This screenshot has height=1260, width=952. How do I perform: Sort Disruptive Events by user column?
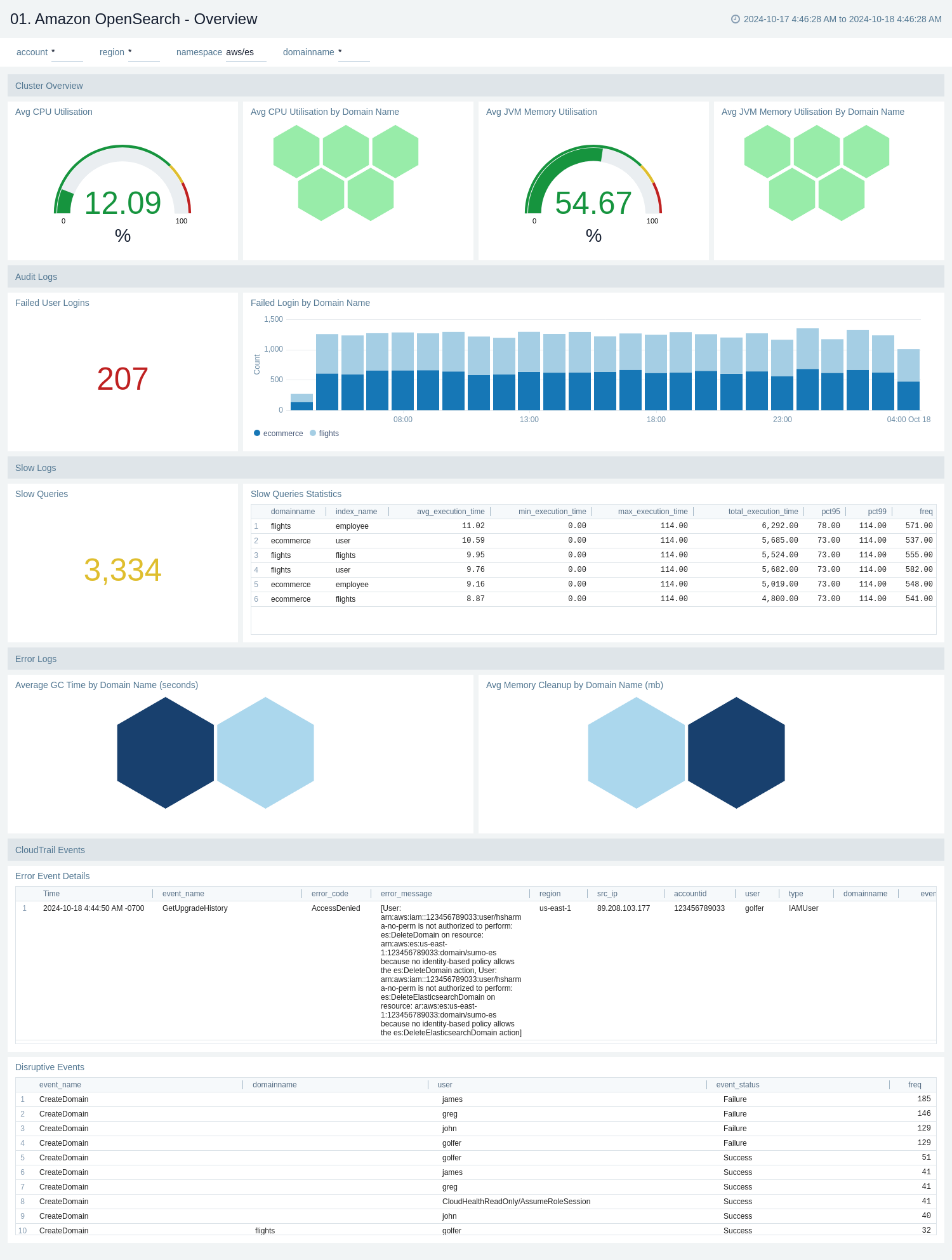[445, 1085]
